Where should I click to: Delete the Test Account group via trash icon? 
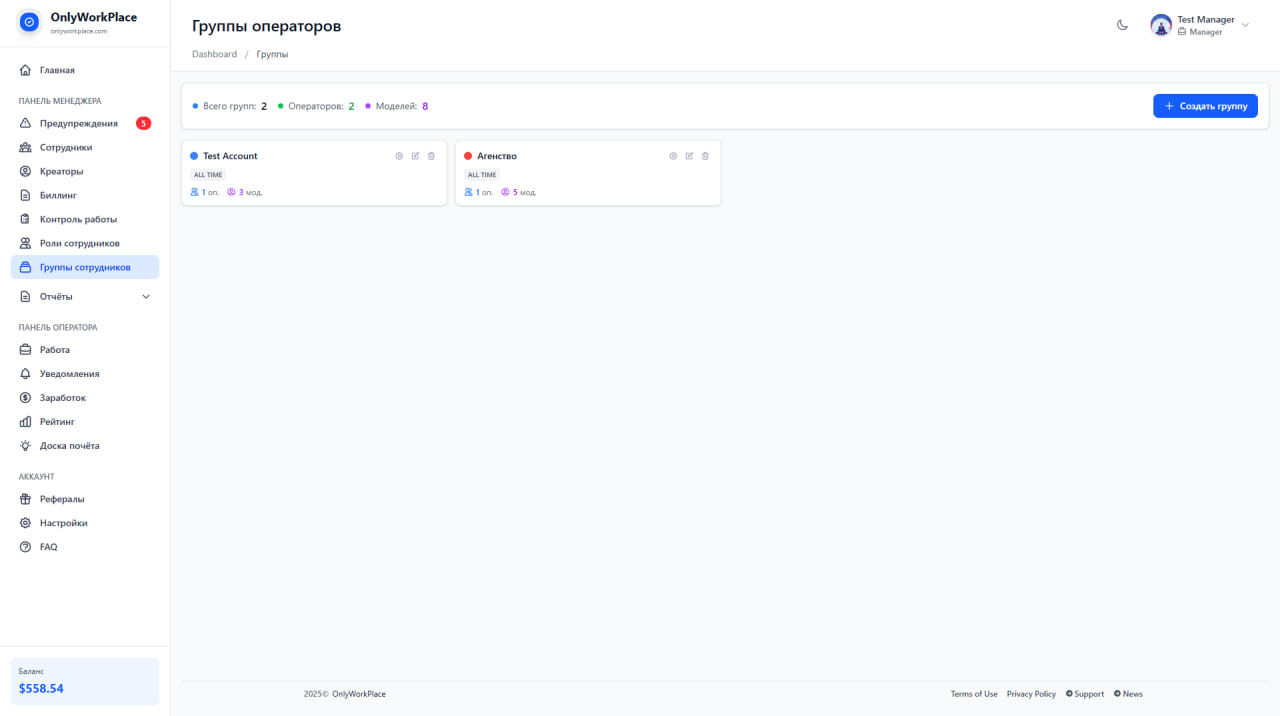coord(431,156)
